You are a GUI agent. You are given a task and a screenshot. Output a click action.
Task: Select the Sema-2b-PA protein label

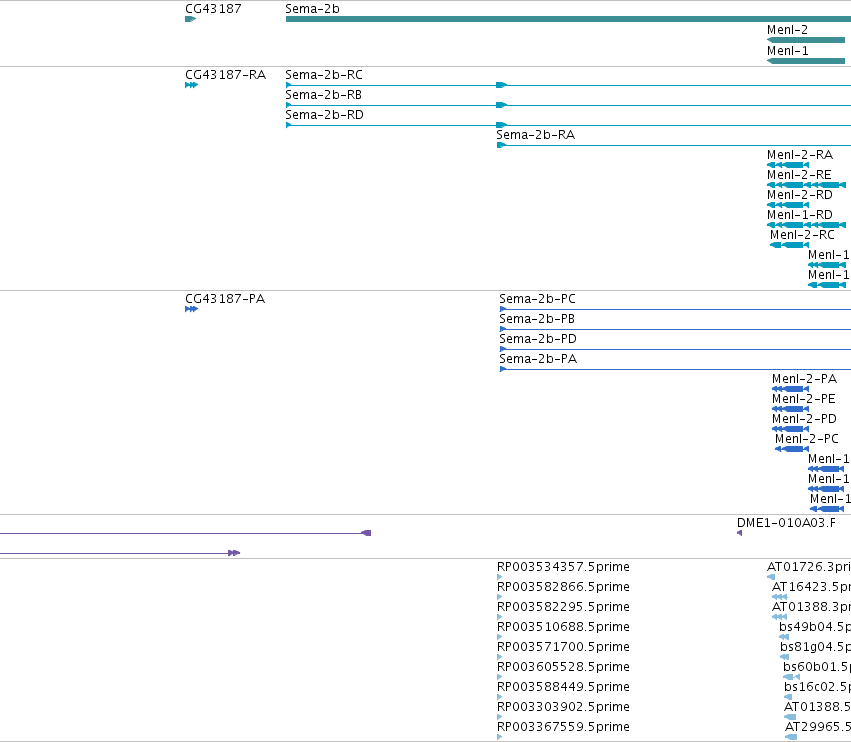tap(538, 359)
